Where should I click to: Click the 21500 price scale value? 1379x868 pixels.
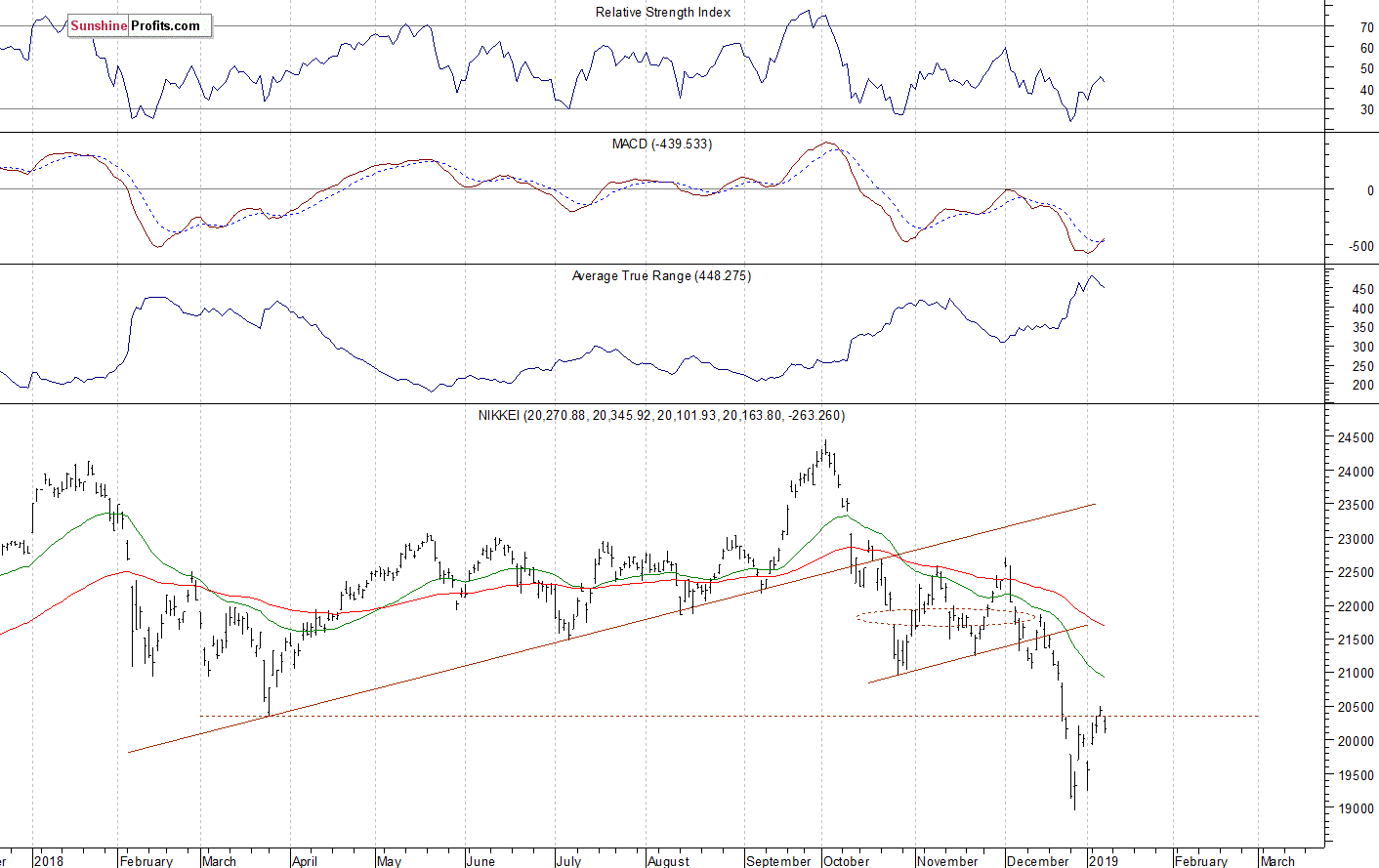[1356, 640]
